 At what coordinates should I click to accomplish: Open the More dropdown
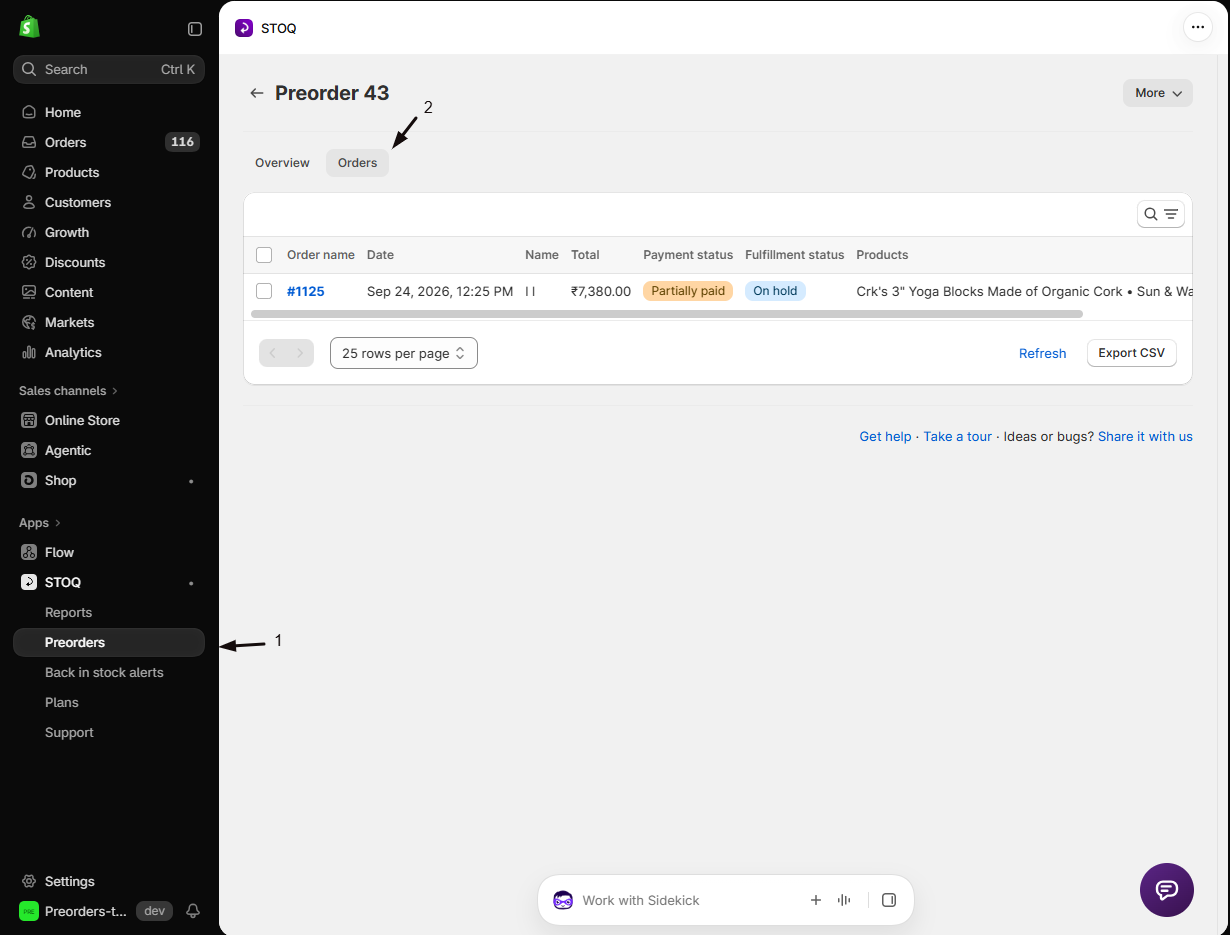tap(1158, 93)
